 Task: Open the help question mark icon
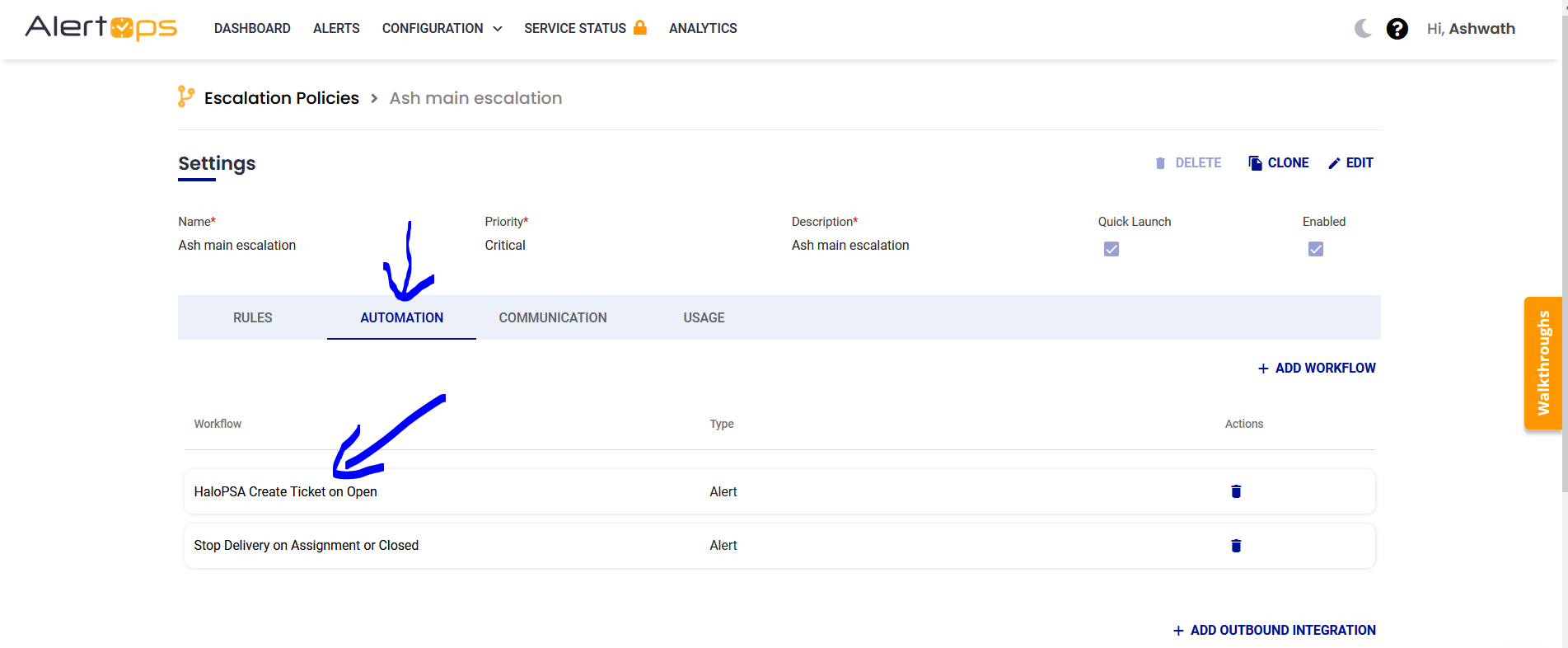pos(1397,29)
